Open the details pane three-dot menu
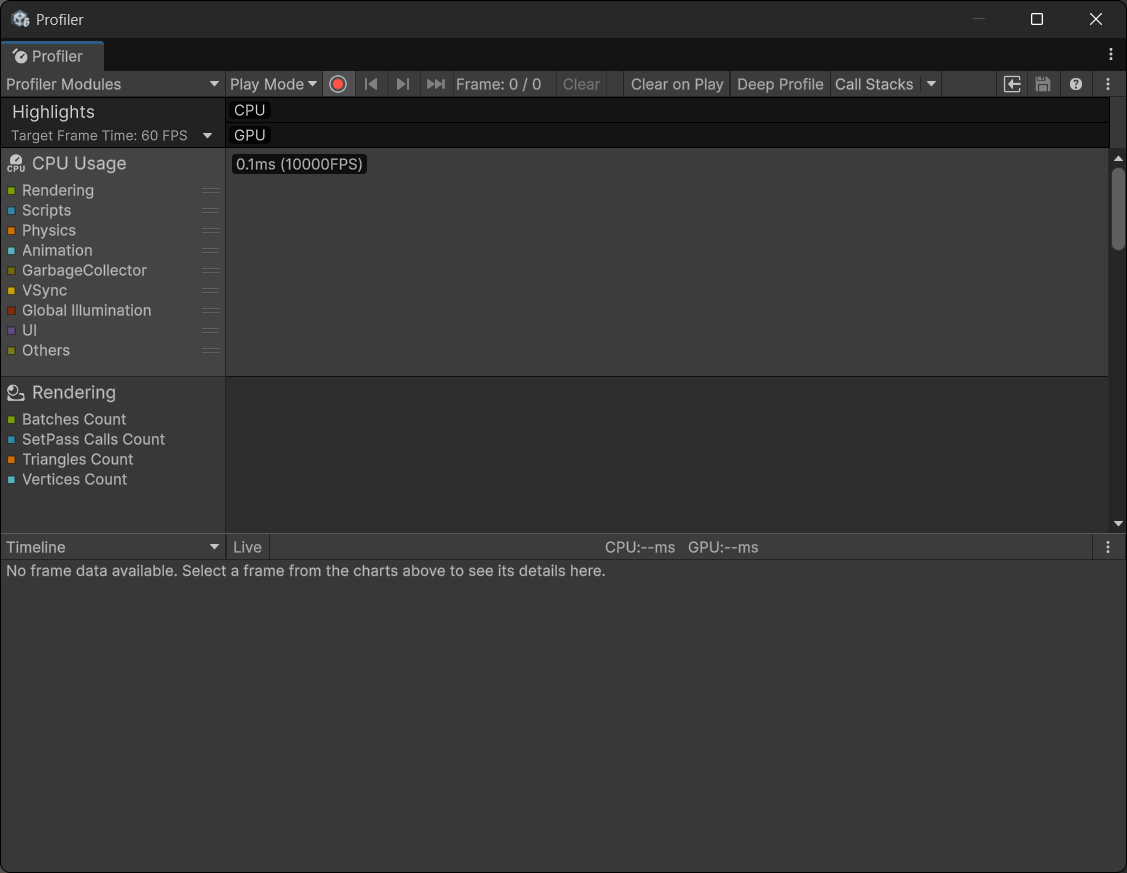 (x=1108, y=547)
